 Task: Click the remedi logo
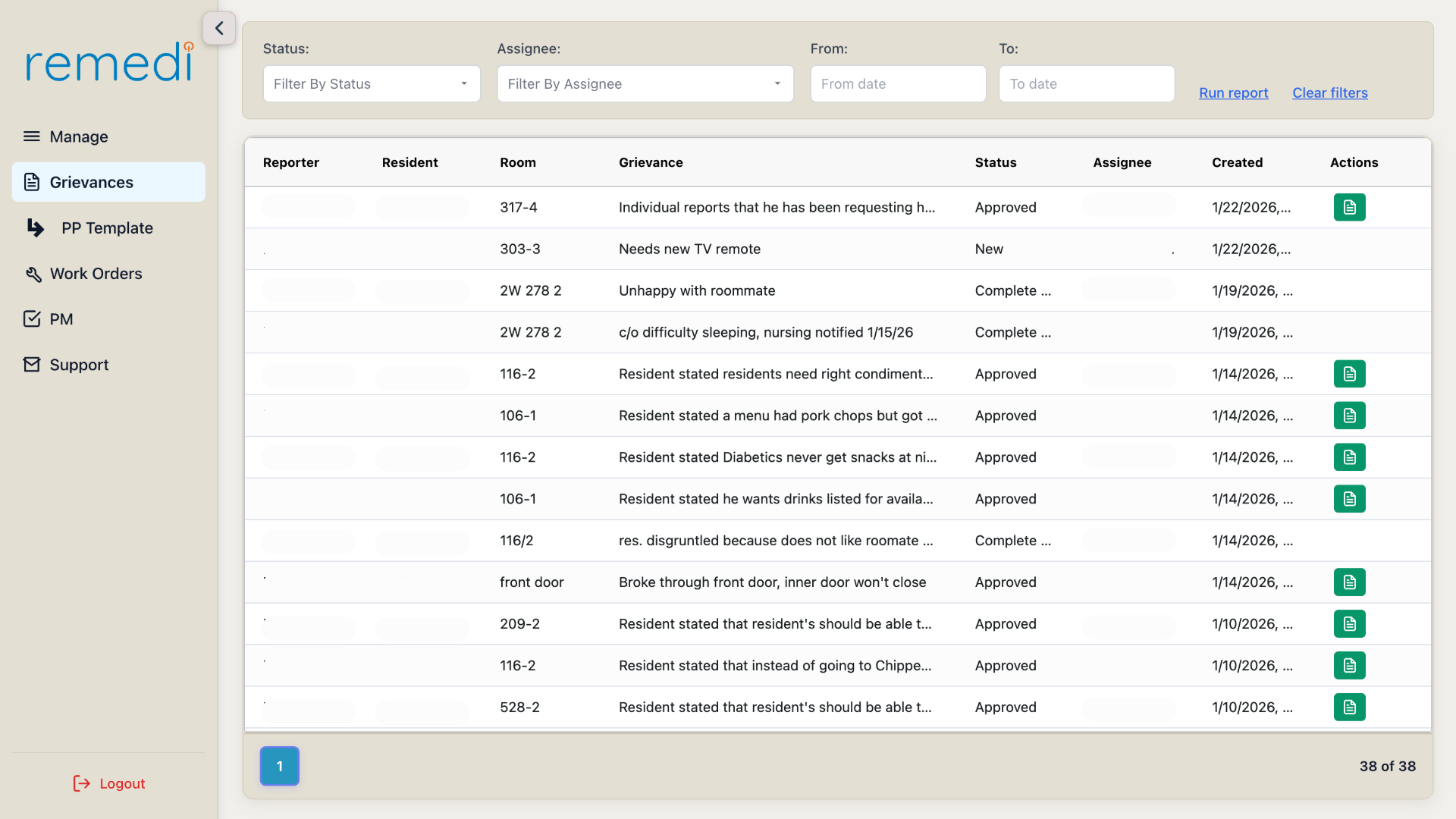(109, 62)
